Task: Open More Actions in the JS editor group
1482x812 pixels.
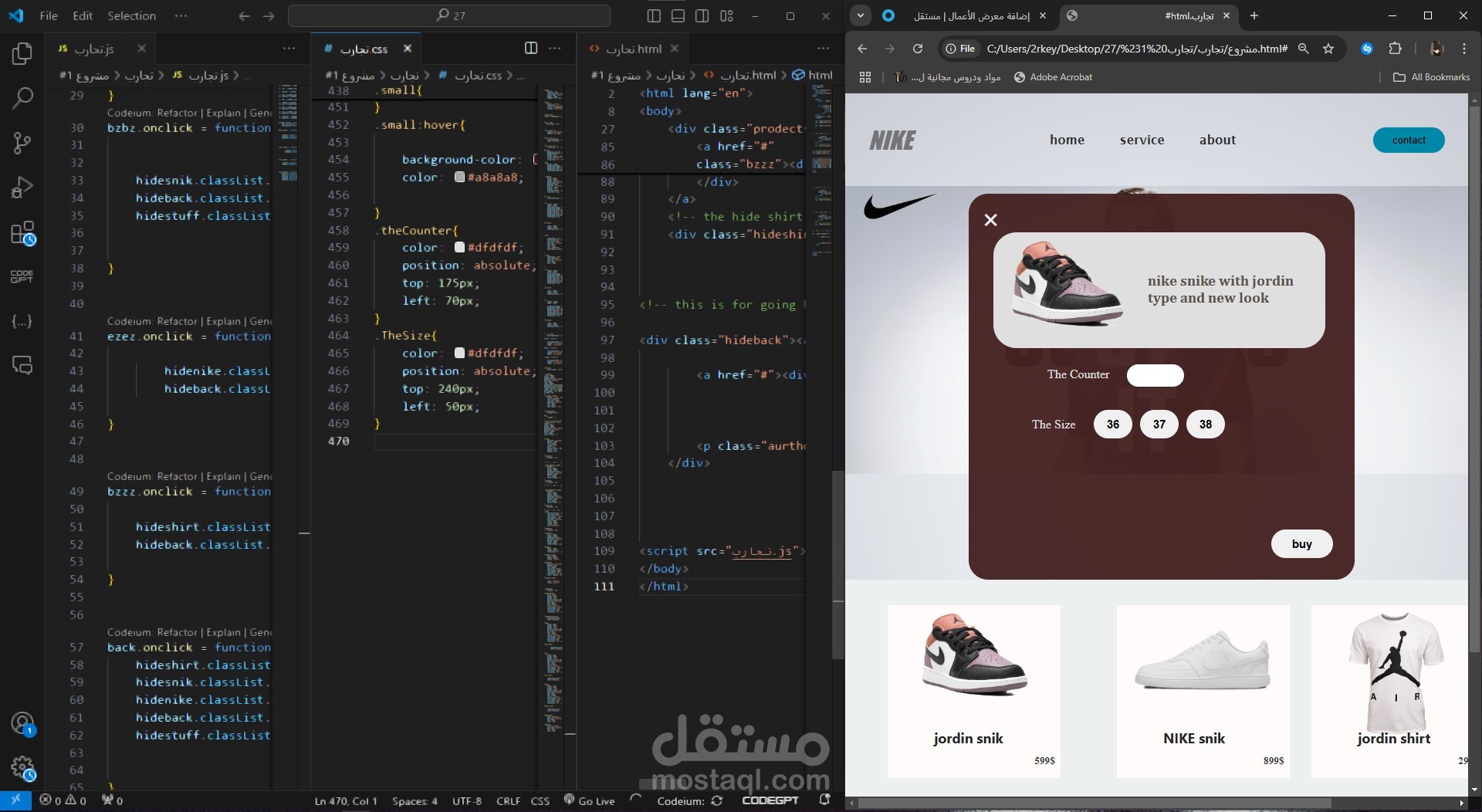Action: pyautogui.click(x=289, y=49)
